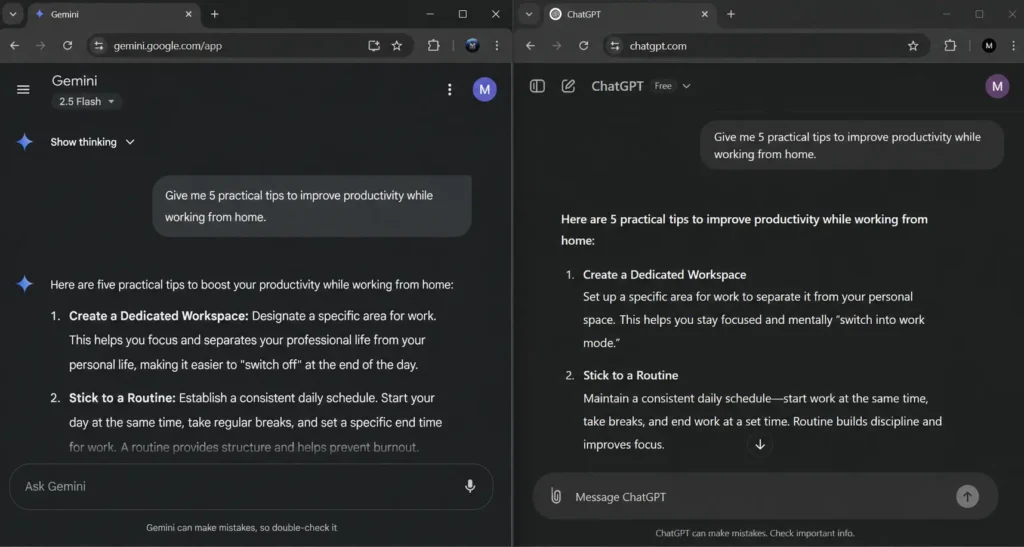This screenshot has height=547, width=1024.
Task: Toggle ChatGPT sidebar panel icon
Action: click(x=537, y=86)
